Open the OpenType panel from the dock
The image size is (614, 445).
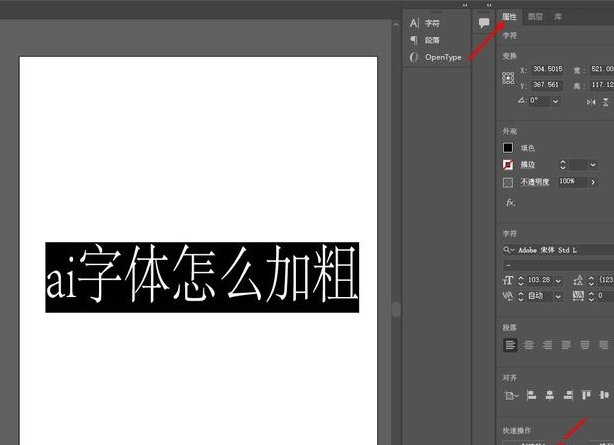[x=435, y=57]
